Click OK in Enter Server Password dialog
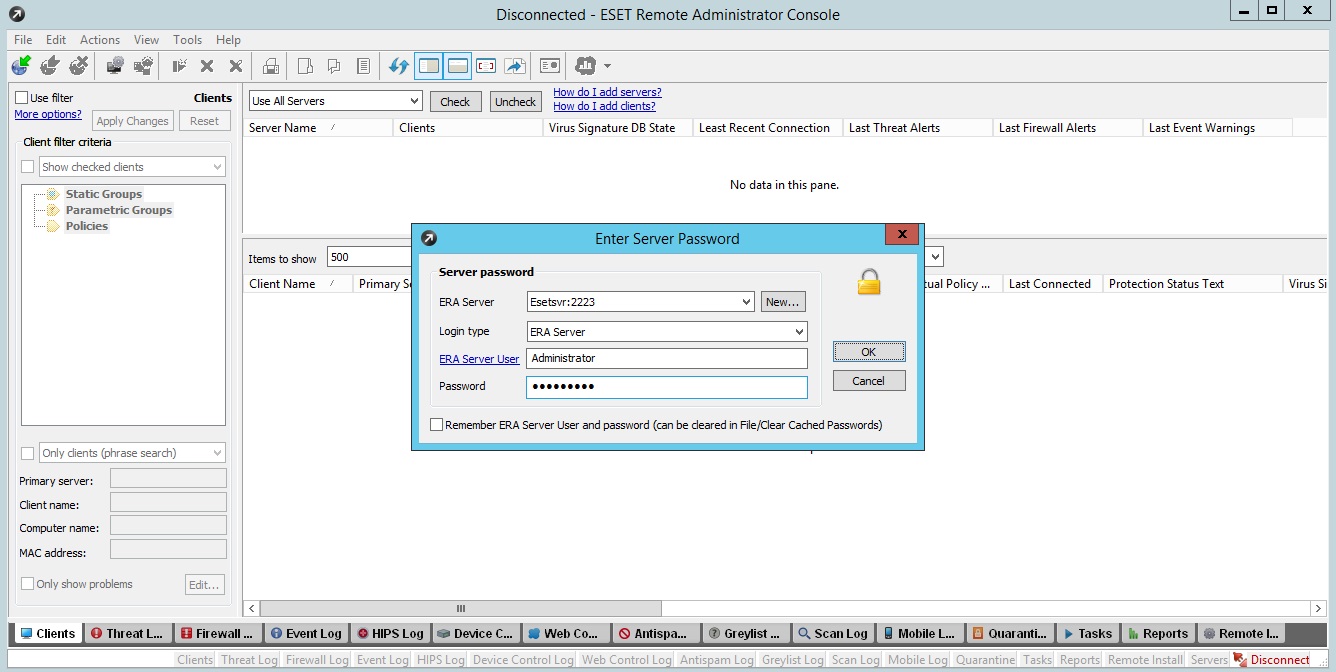 [869, 352]
